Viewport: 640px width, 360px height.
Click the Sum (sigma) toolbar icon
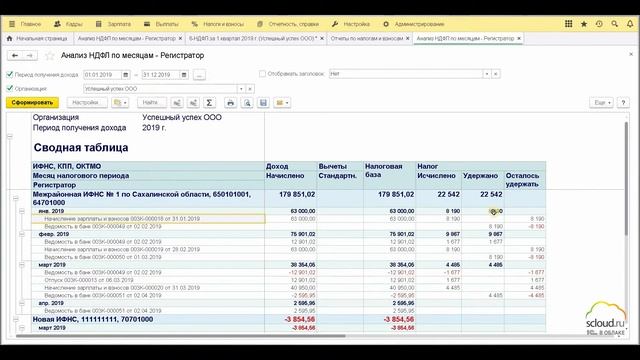[x=209, y=103]
